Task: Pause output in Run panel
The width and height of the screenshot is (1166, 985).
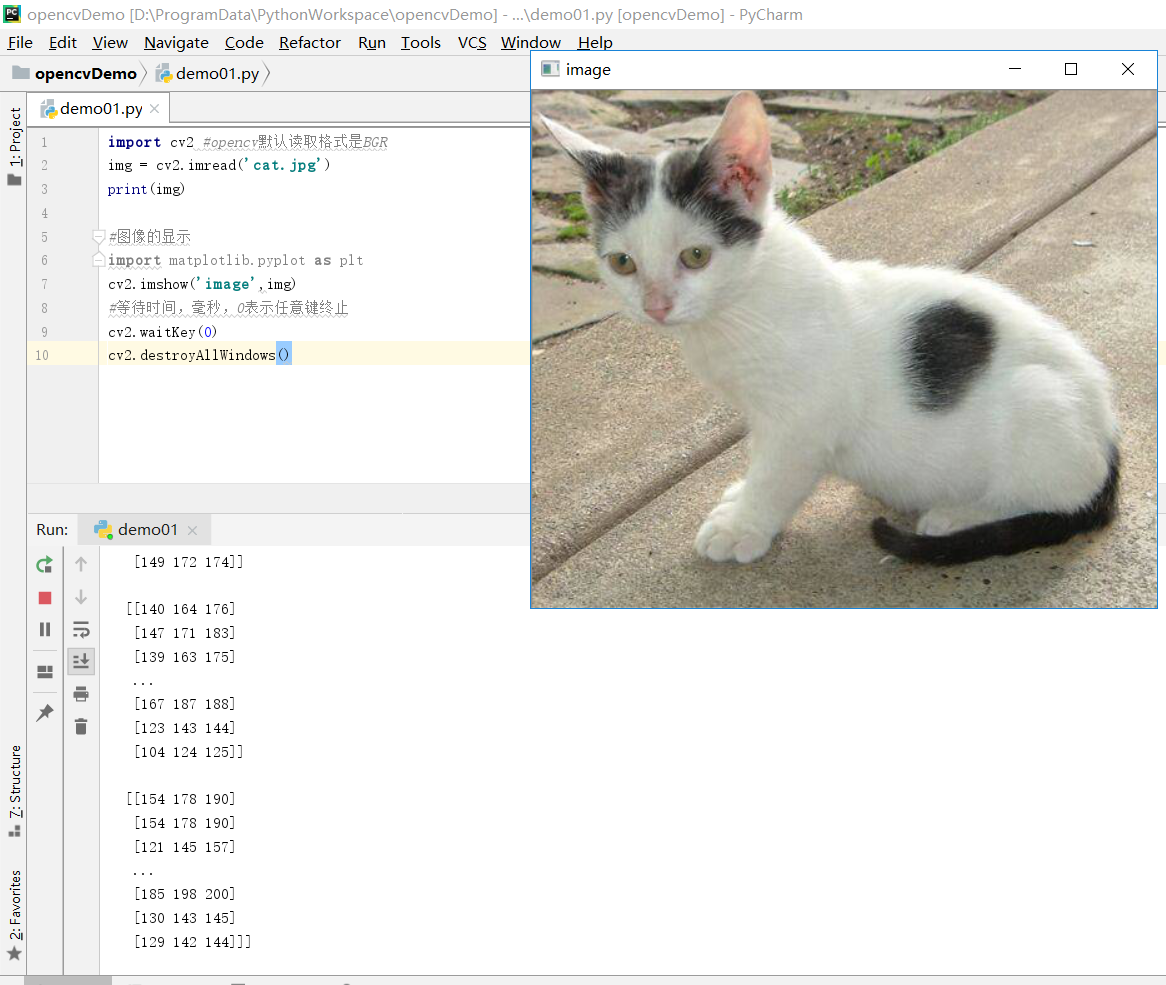Action: pyautogui.click(x=45, y=630)
